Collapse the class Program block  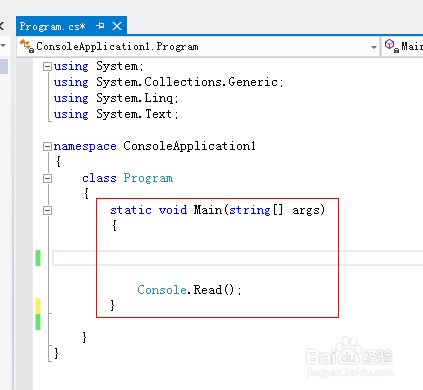pyautogui.click(x=47, y=178)
